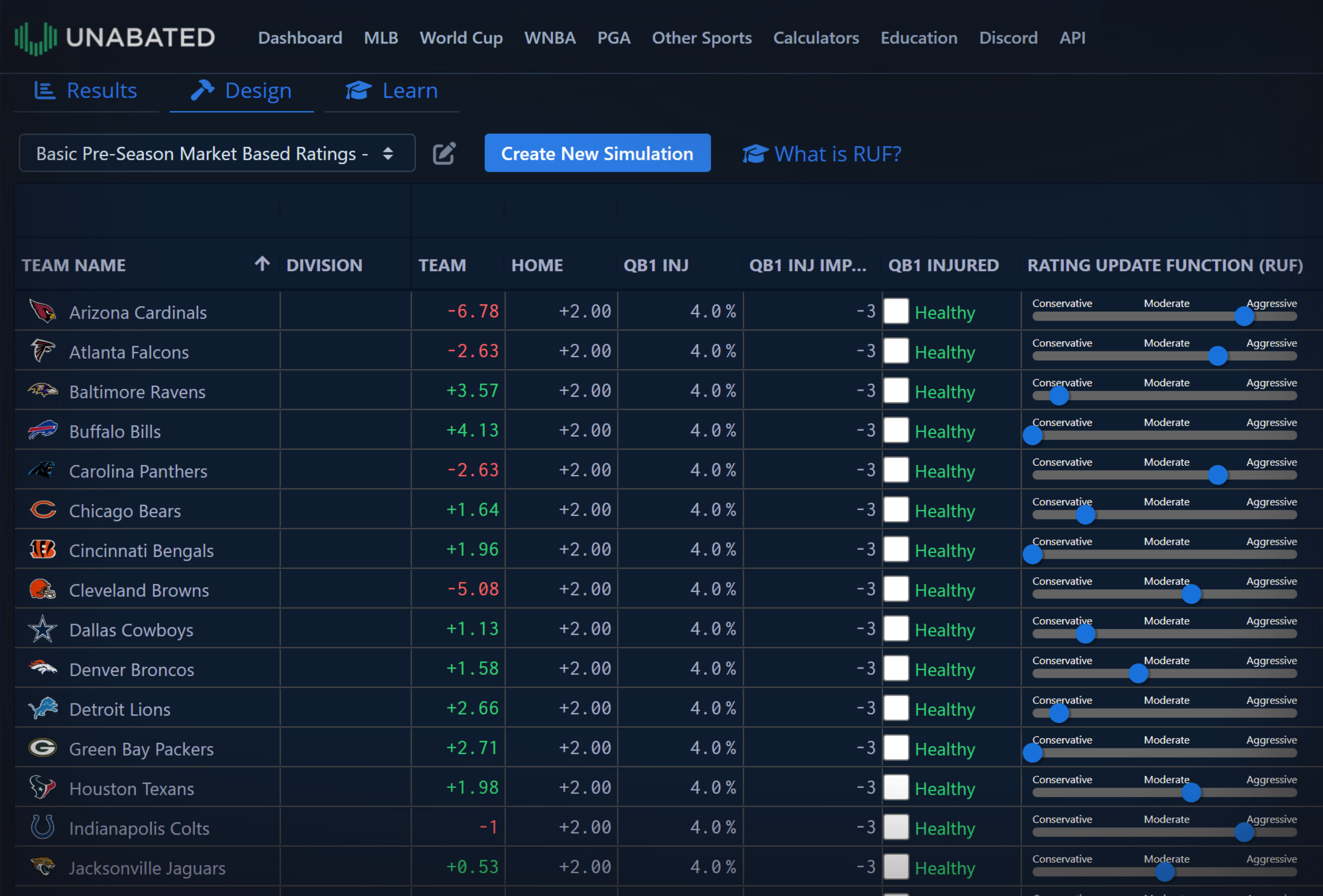The width and height of the screenshot is (1323, 896).
Task: Click the Houston Texans RUF slider handle
Action: pyautogui.click(x=1191, y=792)
